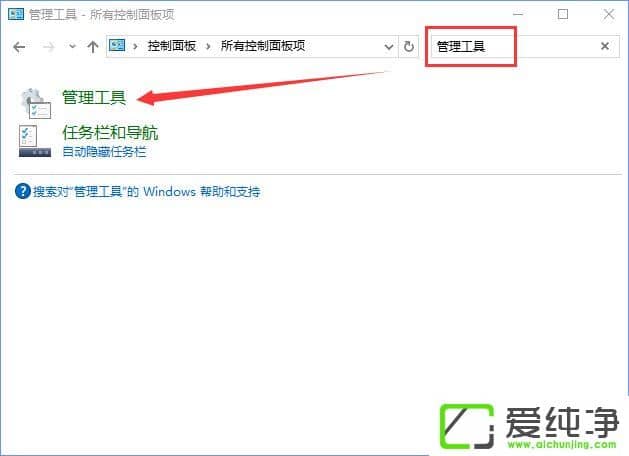The height and width of the screenshot is (456, 629).
Task: Open the 任务栏和导航 result link
Action: (x=110, y=133)
